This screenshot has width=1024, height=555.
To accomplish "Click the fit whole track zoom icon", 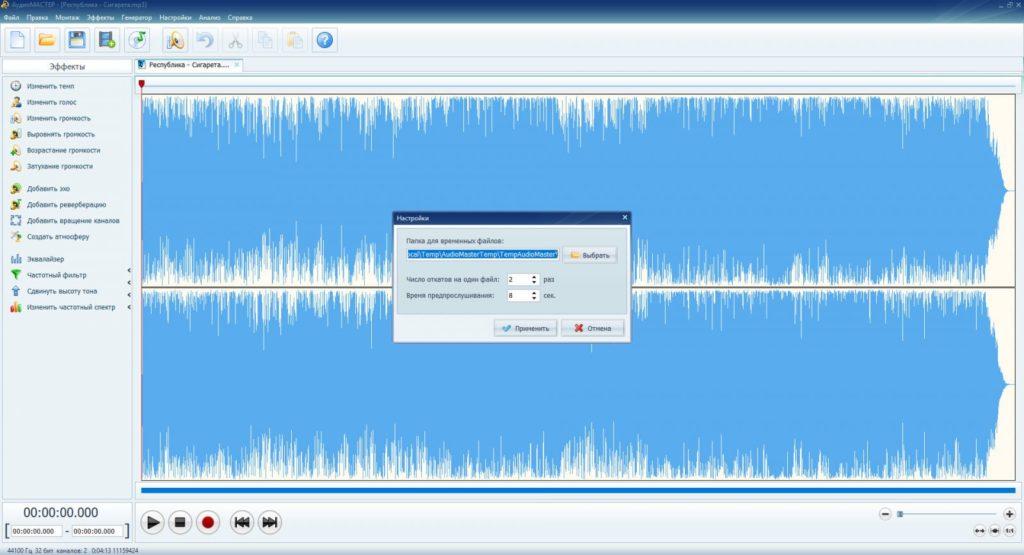I will coord(980,531).
